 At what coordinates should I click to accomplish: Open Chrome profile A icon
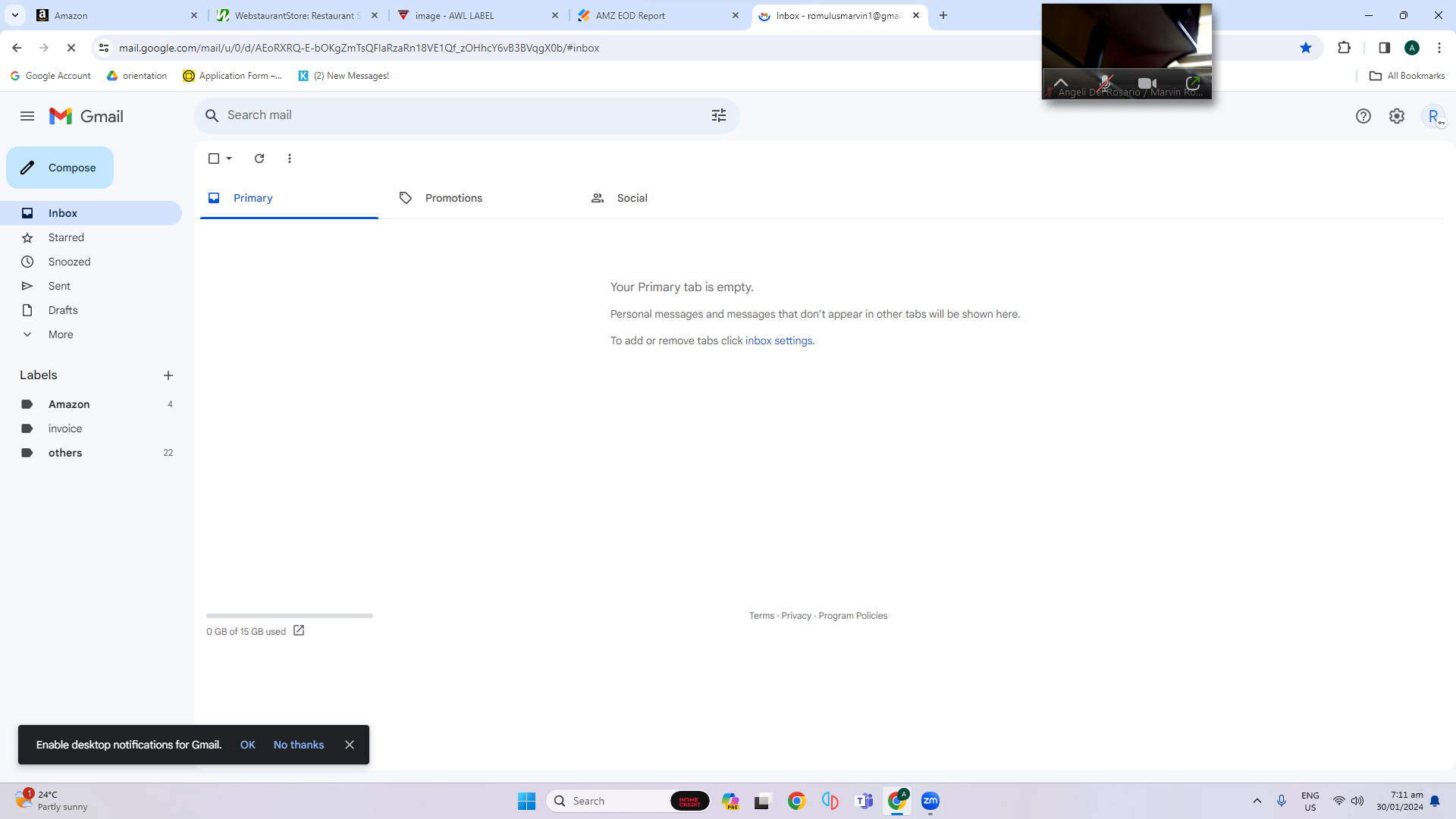pos(1412,48)
